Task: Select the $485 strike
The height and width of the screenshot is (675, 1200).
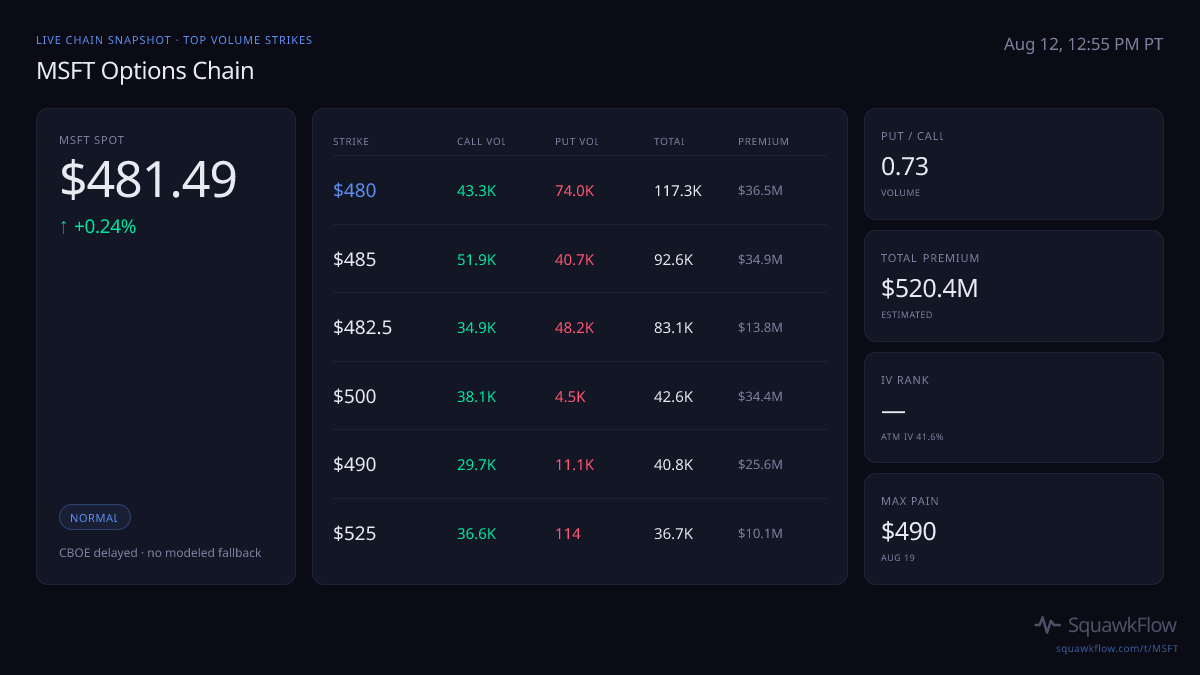Action: [355, 259]
